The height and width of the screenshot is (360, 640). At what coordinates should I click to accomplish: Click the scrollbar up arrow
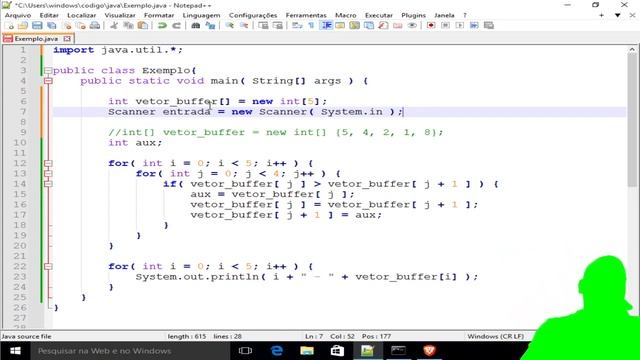[632, 49]
